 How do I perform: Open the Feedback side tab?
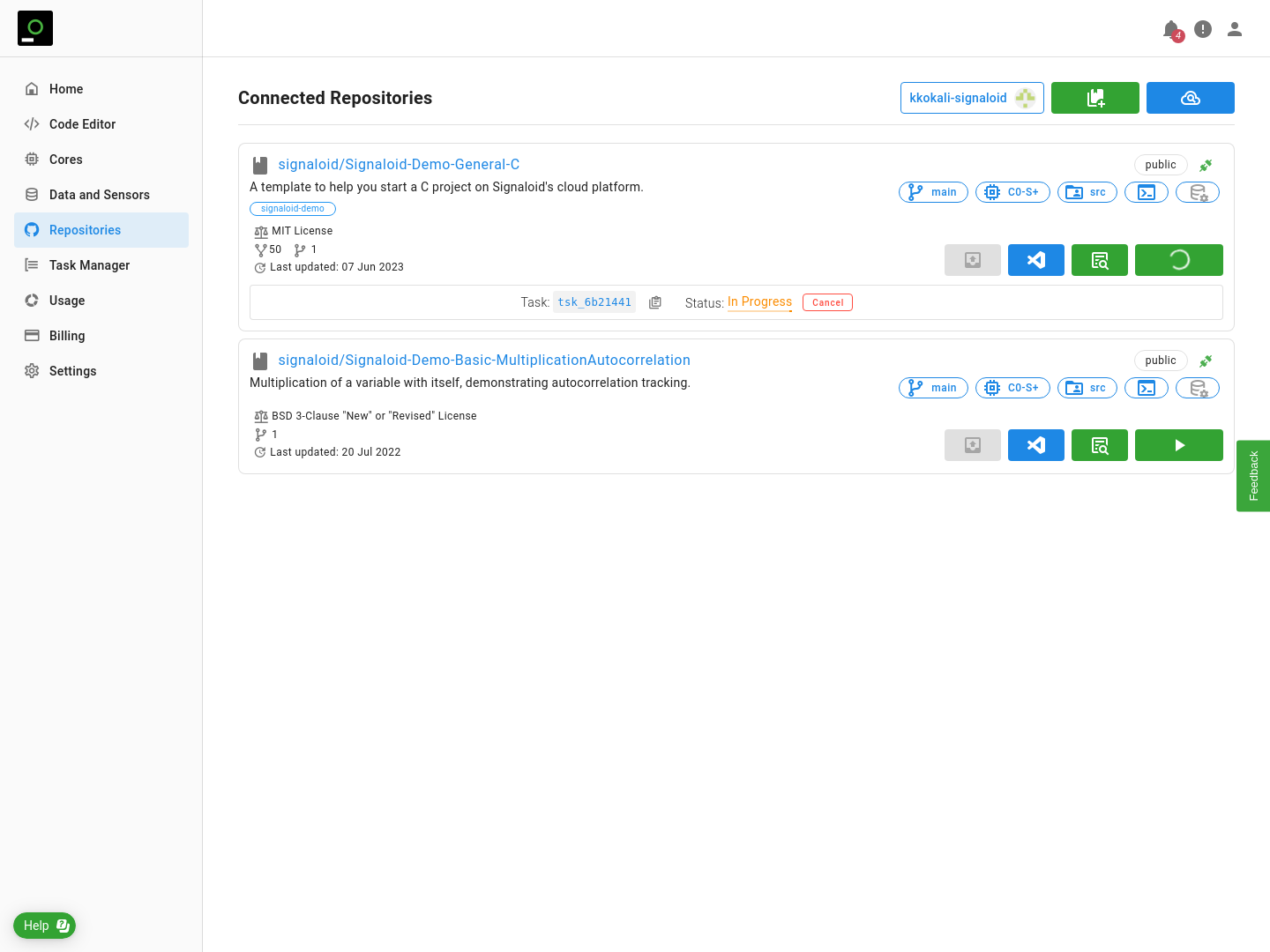pos(1253,476)
